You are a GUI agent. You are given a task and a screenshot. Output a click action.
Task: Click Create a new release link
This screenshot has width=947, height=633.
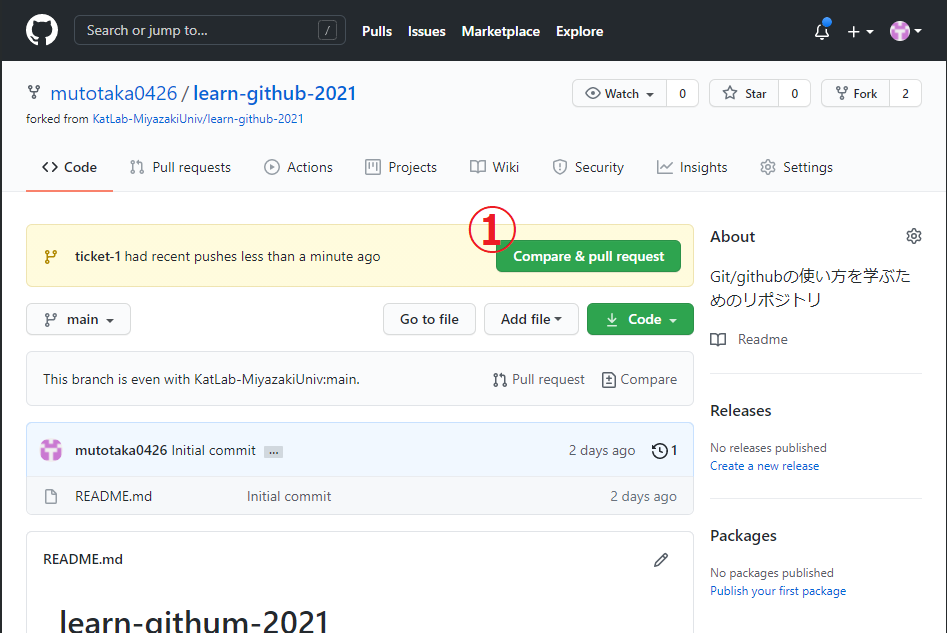pyautogui.click(x=765, y=466)
